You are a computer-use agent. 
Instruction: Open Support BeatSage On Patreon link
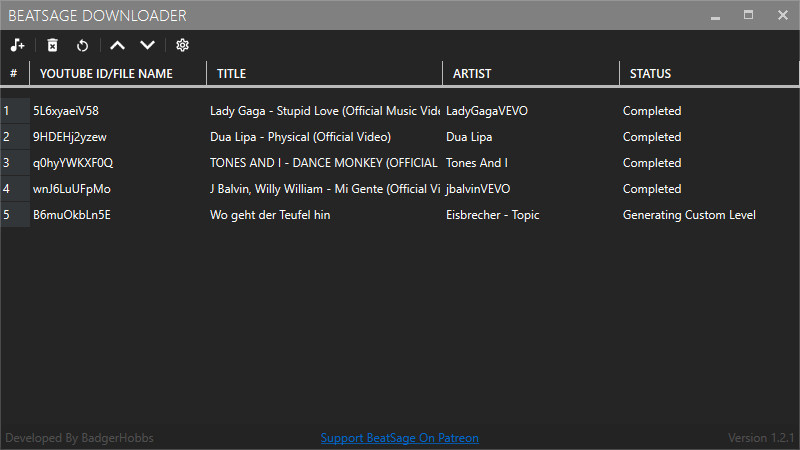click(x=399, y=438)
